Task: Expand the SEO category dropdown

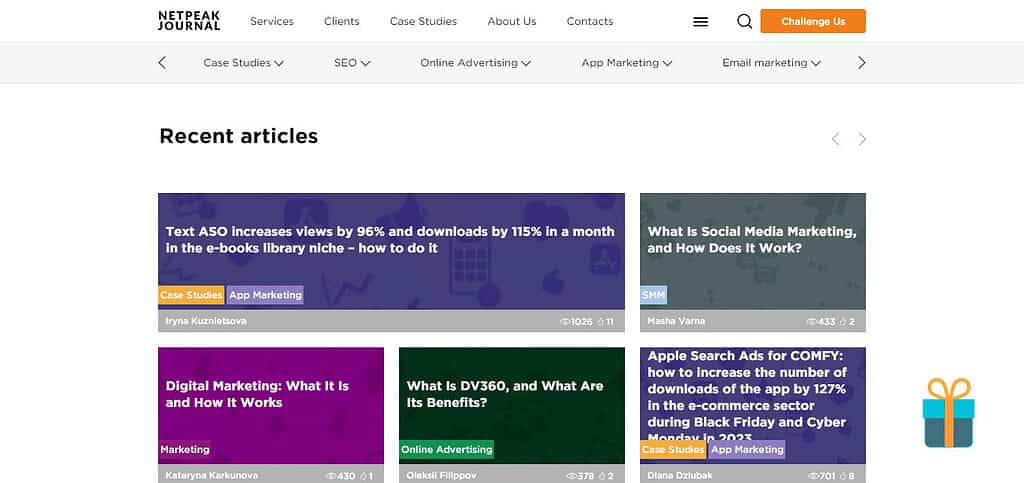Action: tap(352, 63)
